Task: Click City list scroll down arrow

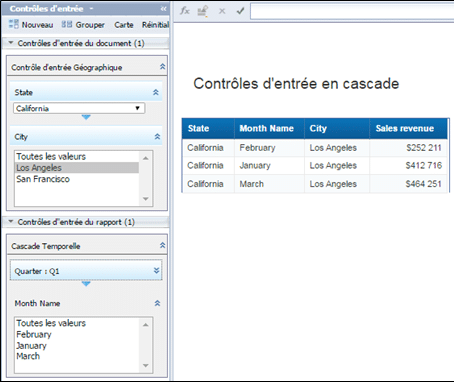Action: (146, 199)
